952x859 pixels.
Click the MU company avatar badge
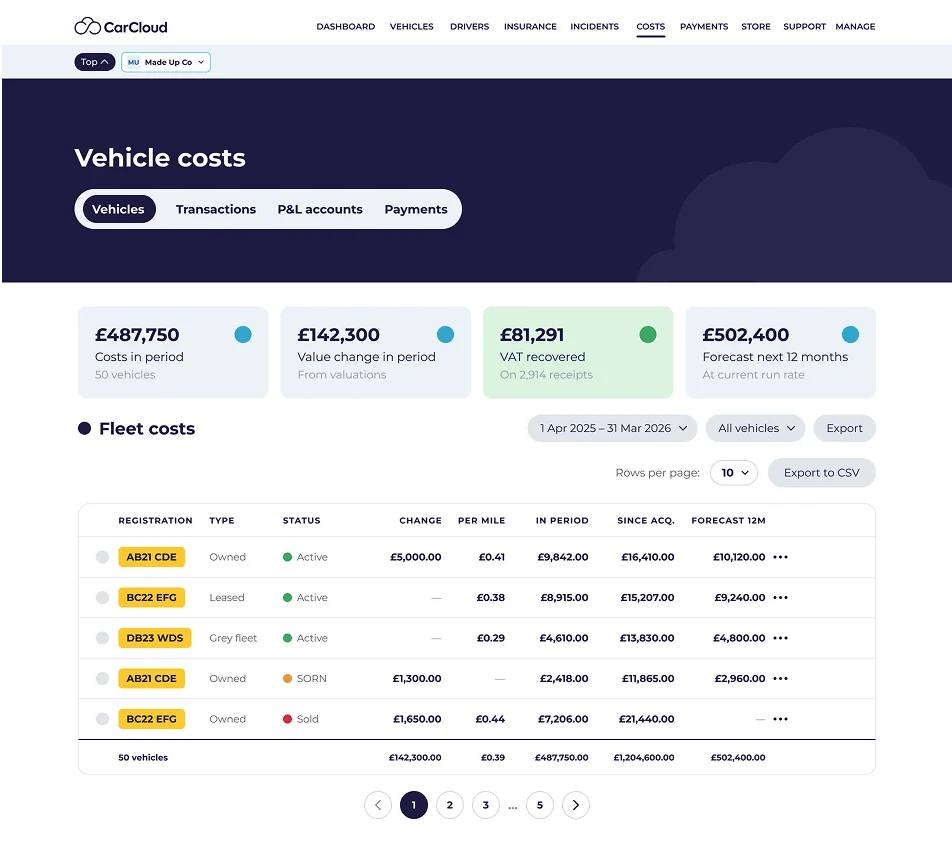(134, 62)
